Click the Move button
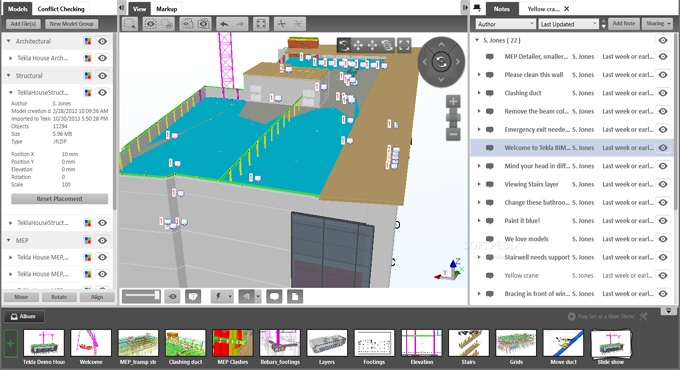Viewport: 680px width, 370px height. pyautogui.click(x=21, y=297)
